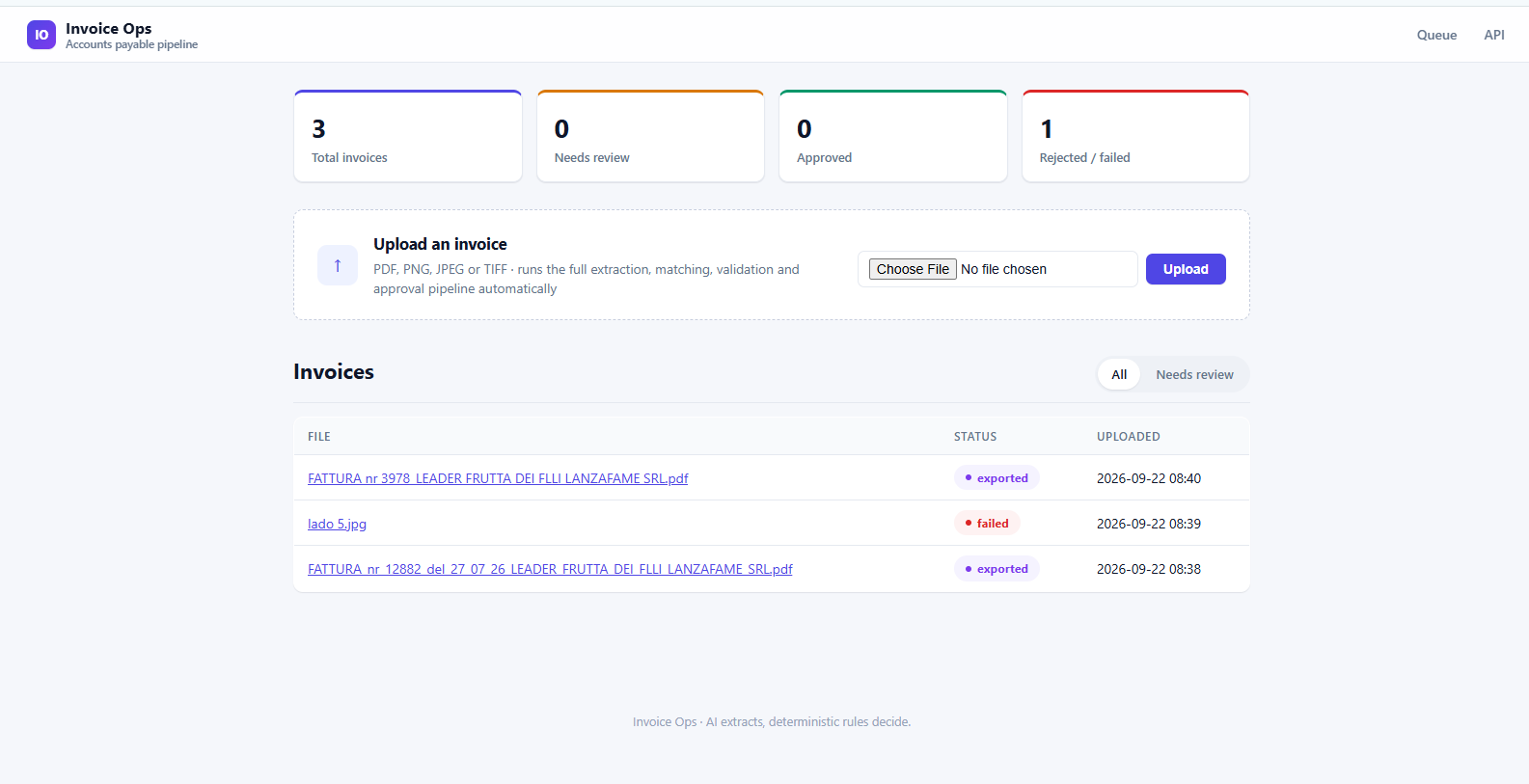Open the lado 5.jpg file link
1529x784 pixels.
[x=337, y=524]
